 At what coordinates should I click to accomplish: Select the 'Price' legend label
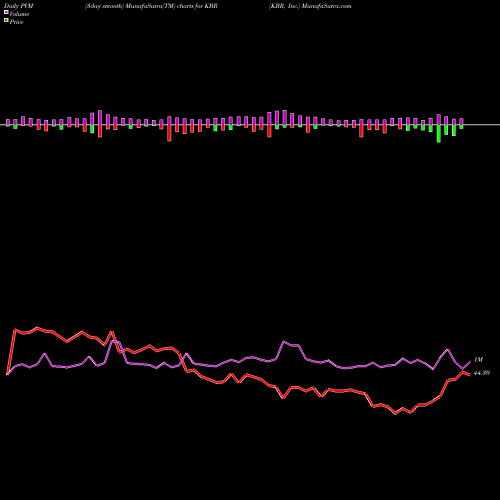tap(16, 22)
